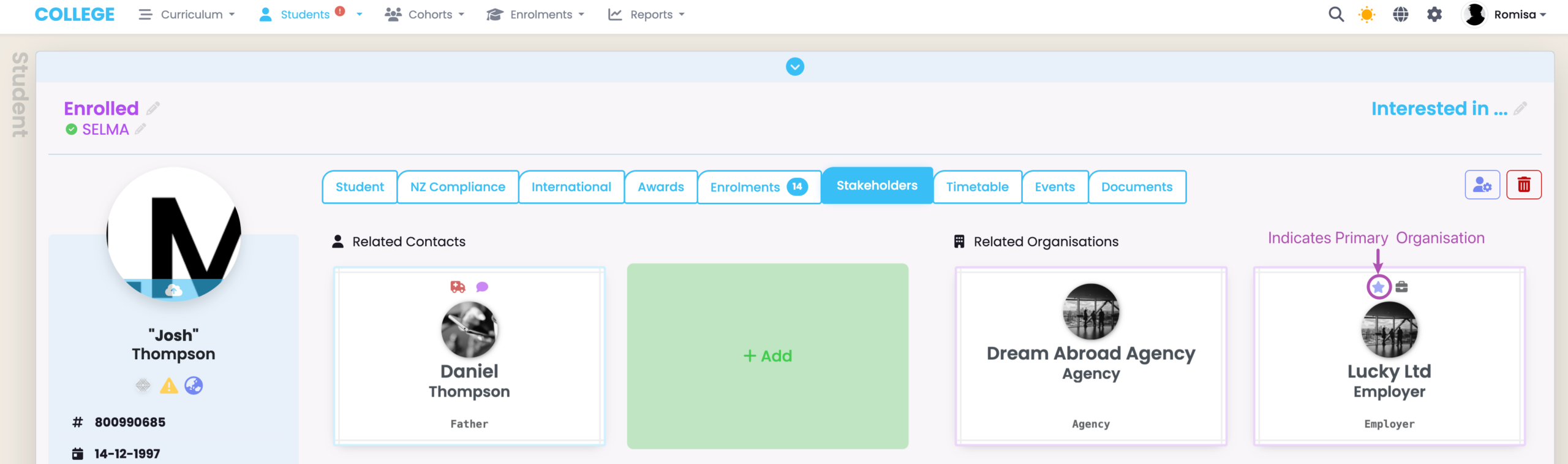This screenshot has width=1568, height=464.
Task: Click the primary organisation star on Lucky Ltd
Action: 1378,287
